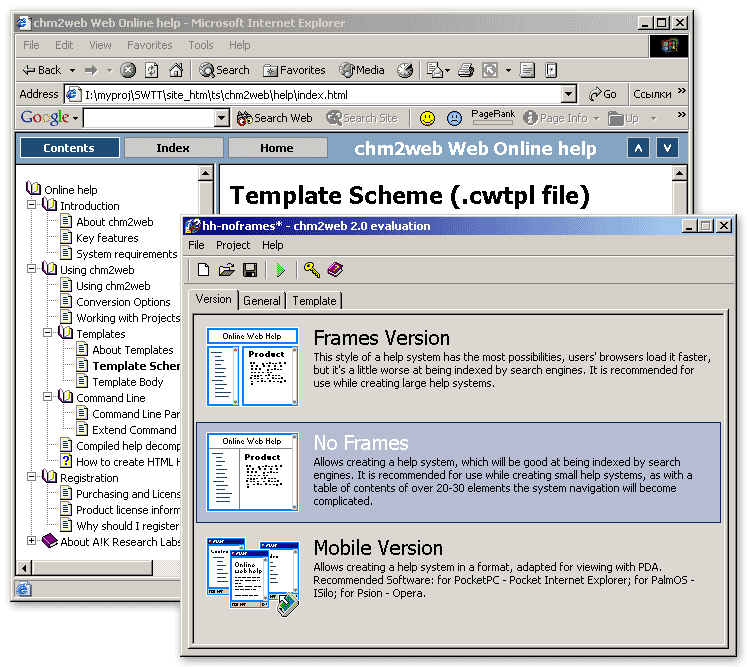
Task: Open the Conversion Options topic
Action: [x=123, y=302]
